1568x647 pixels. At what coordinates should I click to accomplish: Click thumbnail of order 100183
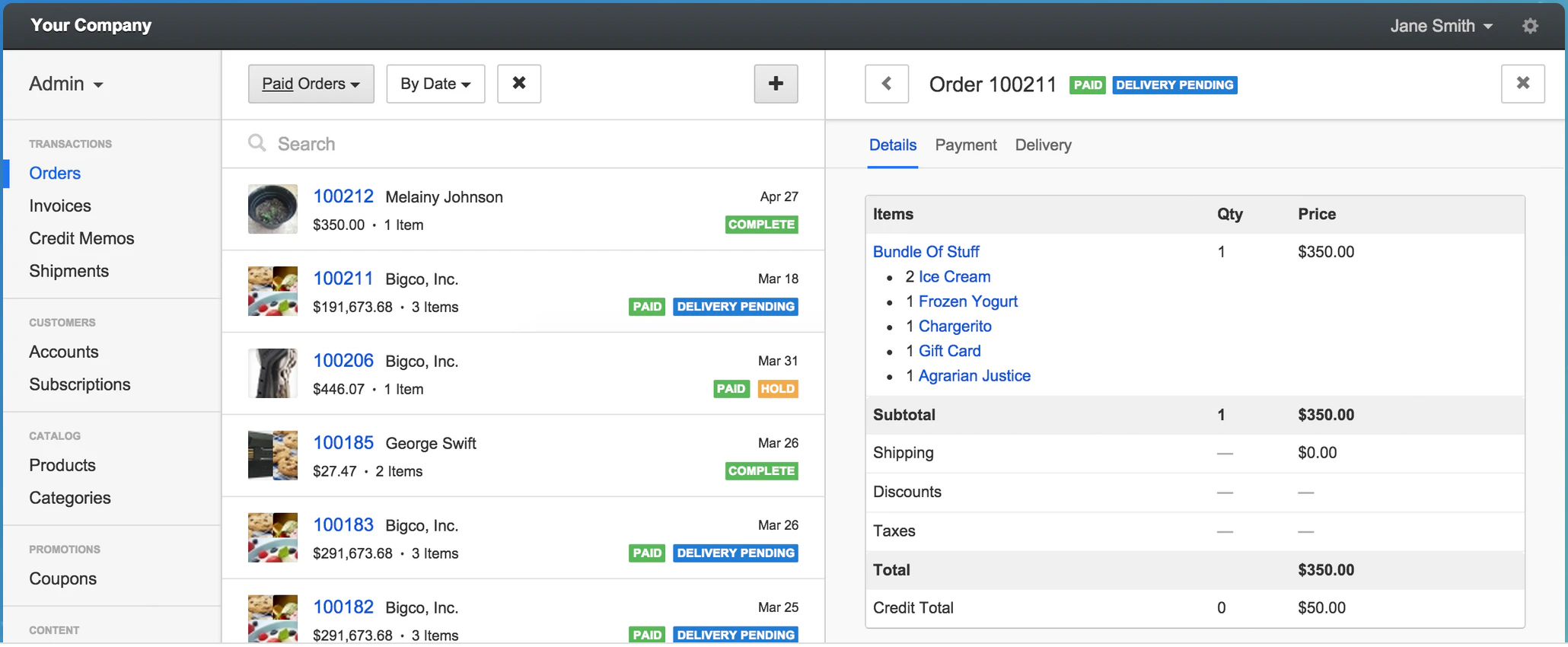tap(272, 537)
